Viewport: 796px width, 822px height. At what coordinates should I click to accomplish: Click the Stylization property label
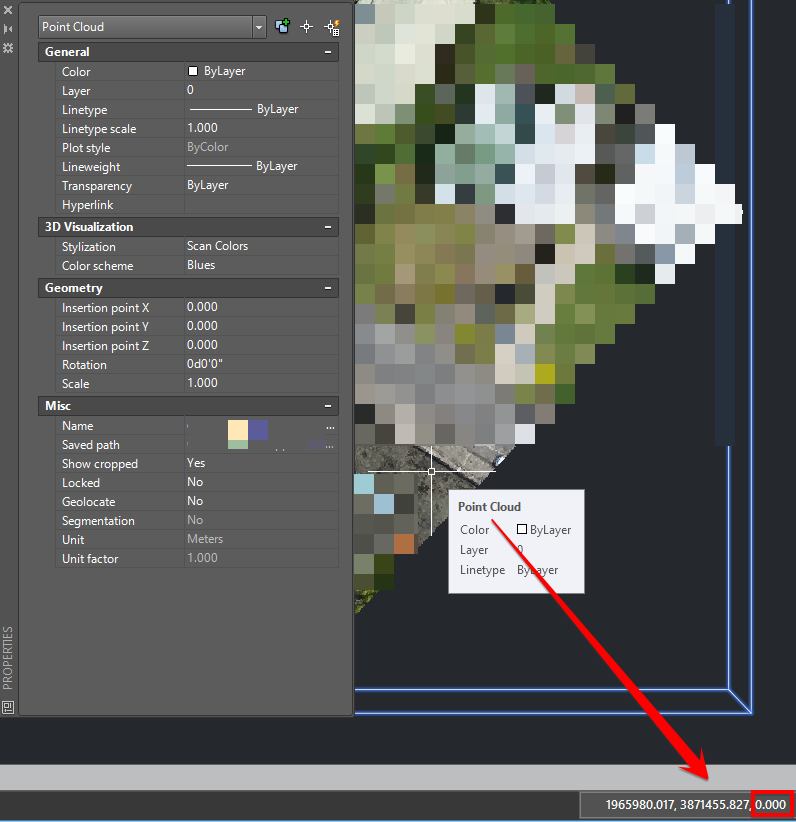89,247
